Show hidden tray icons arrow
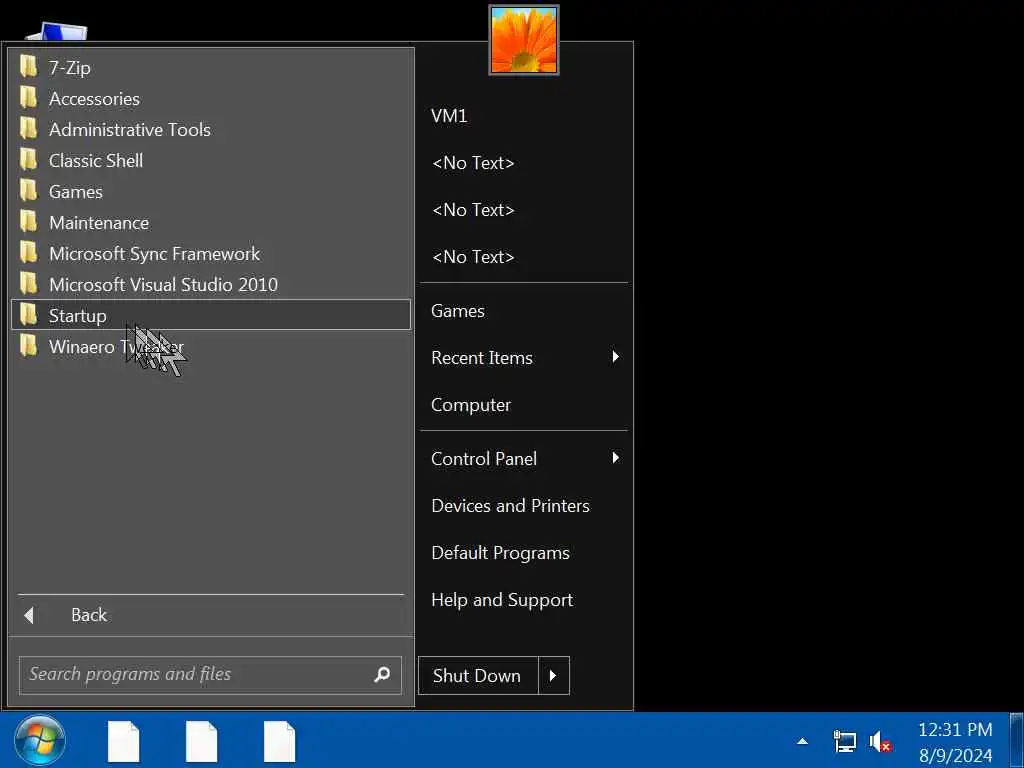Image resolution: width=1024 pixels, height=768 pixels. tap(803, 741)
